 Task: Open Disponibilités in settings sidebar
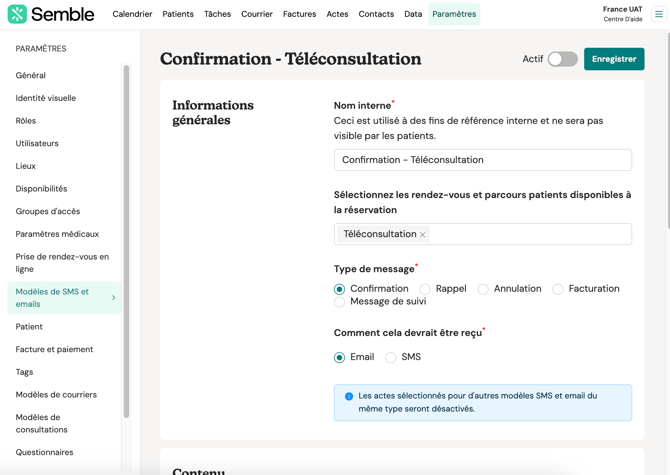(x=42, y=189)
